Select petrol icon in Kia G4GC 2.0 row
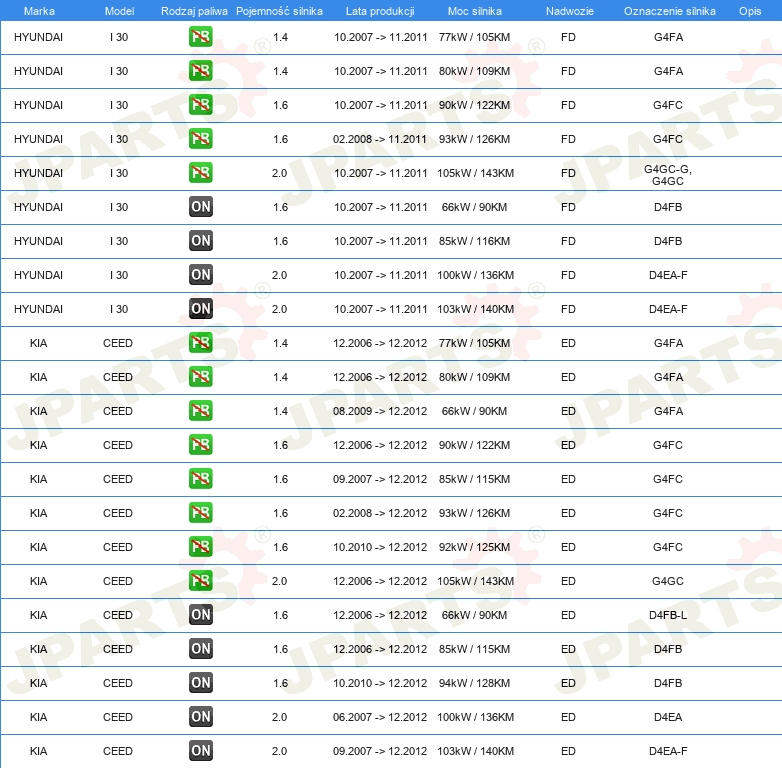782x768 pixels. coord(200,580)
